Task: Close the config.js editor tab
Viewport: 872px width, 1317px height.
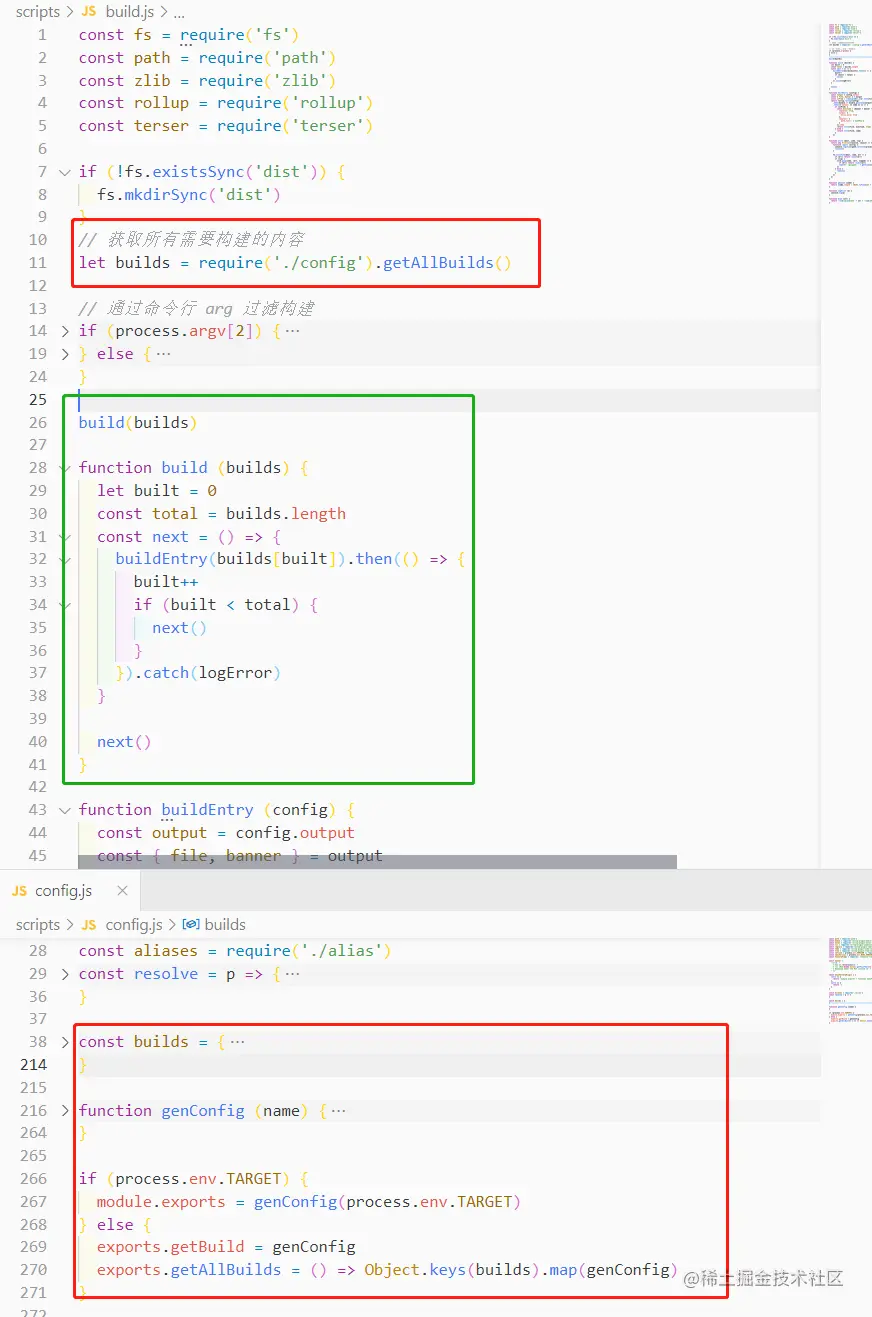Action: coord(122,890)
